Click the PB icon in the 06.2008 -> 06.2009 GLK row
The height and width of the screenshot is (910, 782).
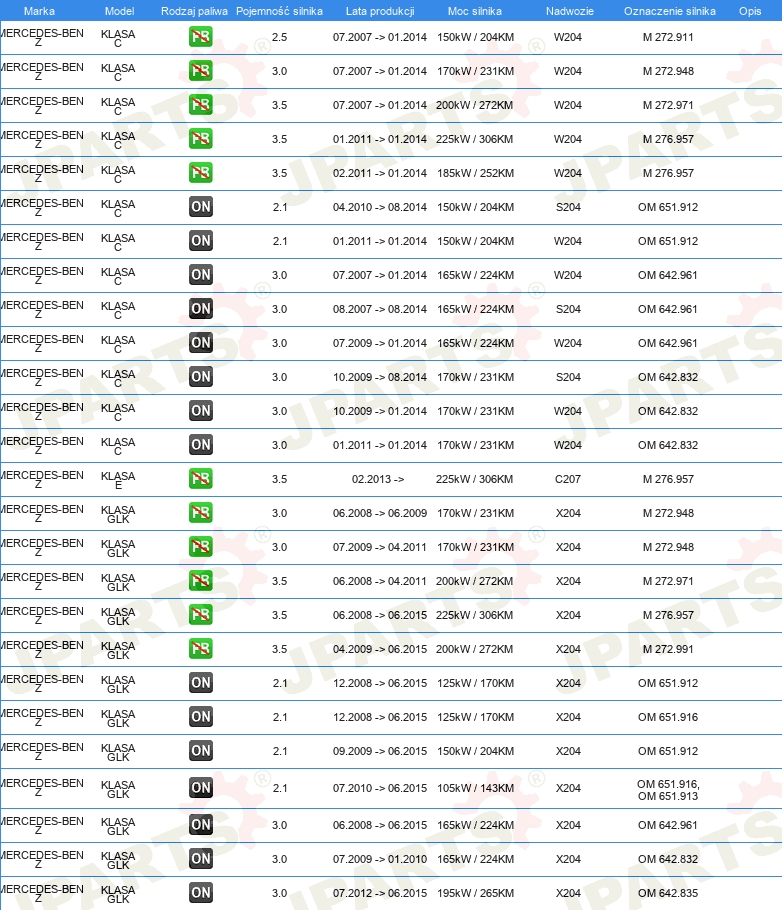click(200, 513)
